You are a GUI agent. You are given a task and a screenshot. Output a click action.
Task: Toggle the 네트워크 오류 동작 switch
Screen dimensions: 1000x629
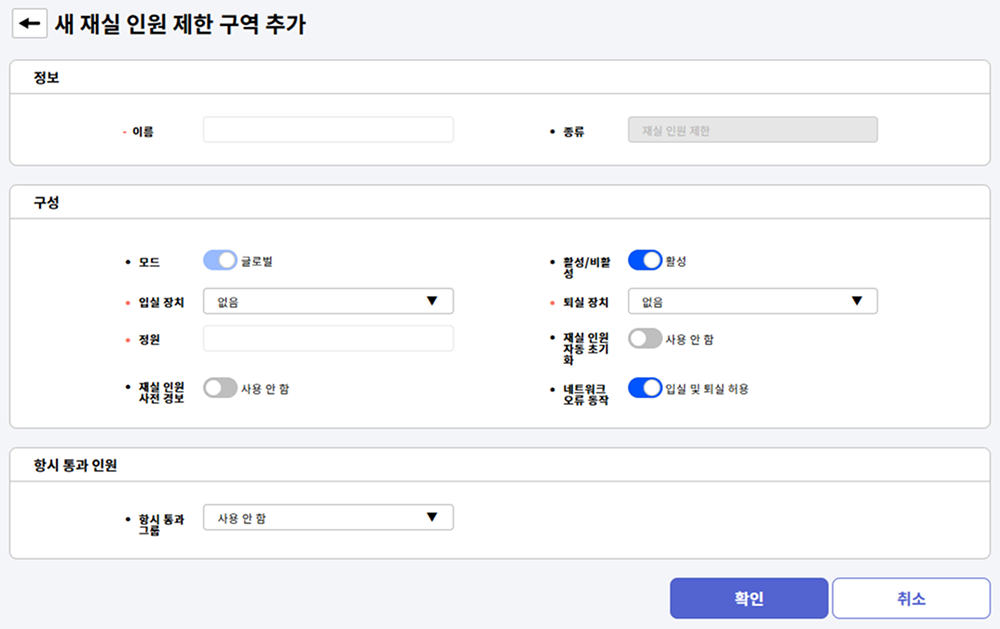(x=645, y=388)
